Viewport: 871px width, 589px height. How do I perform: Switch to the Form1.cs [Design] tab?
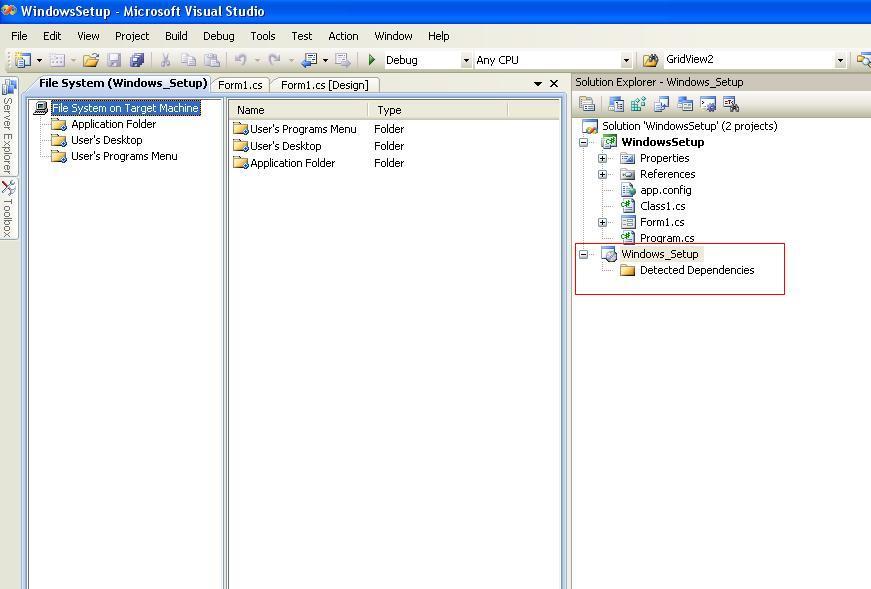(325, 85)
